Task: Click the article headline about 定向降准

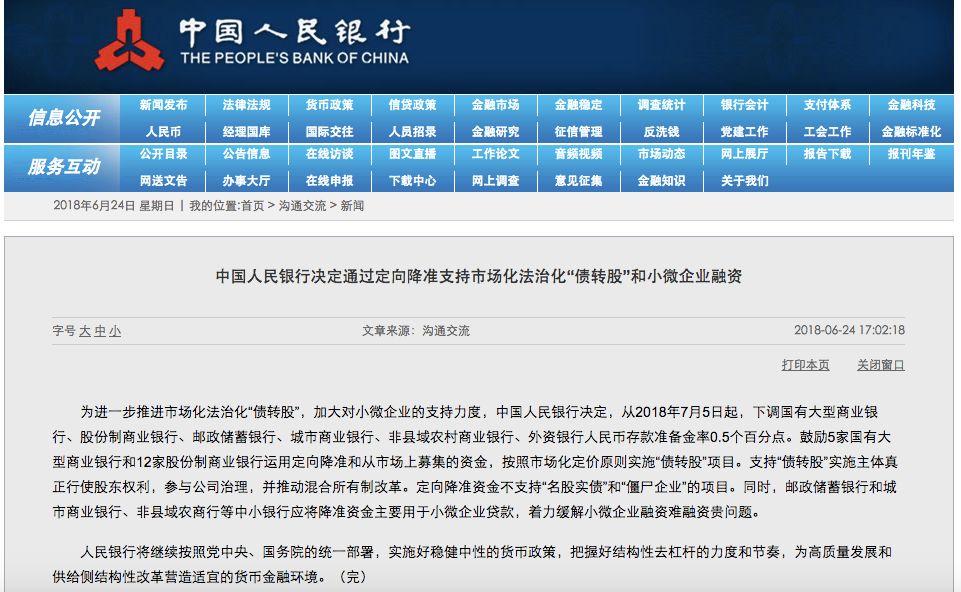Action: (479, 276)
